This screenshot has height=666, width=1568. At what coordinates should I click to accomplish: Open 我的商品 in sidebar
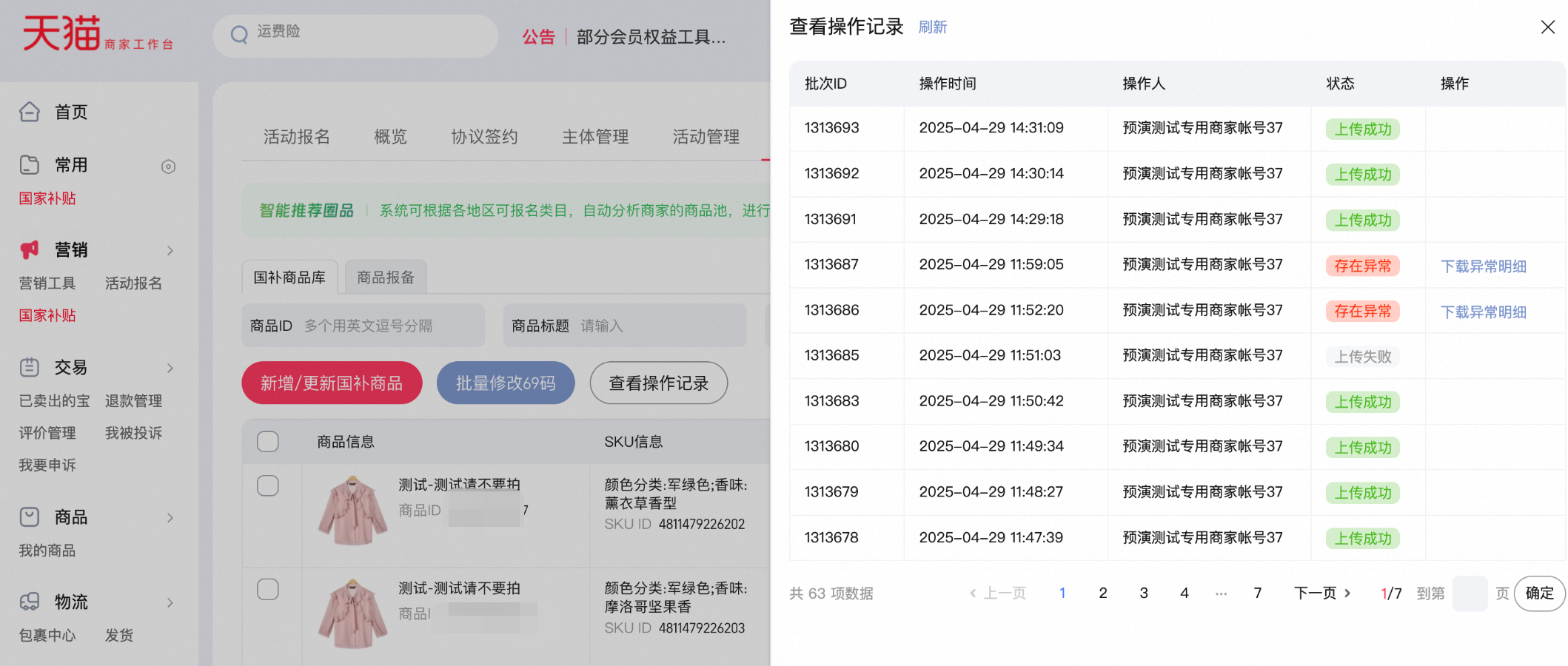47,551
